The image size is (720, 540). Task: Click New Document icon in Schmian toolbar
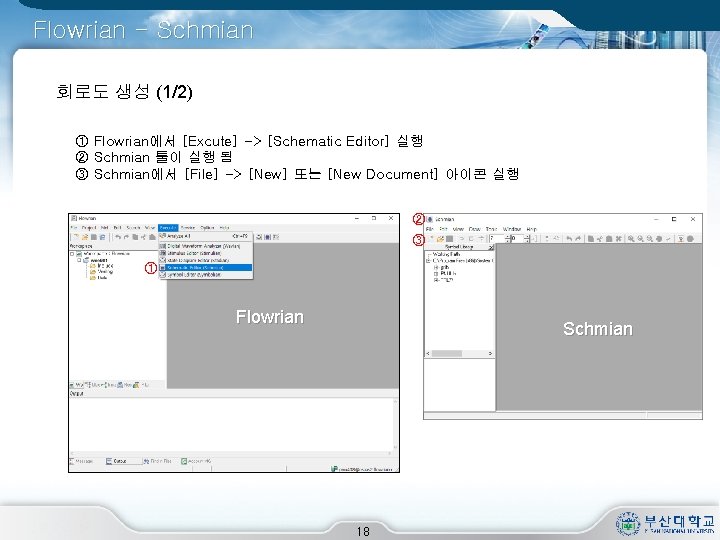pyautogui.click(x=431, y=239)
